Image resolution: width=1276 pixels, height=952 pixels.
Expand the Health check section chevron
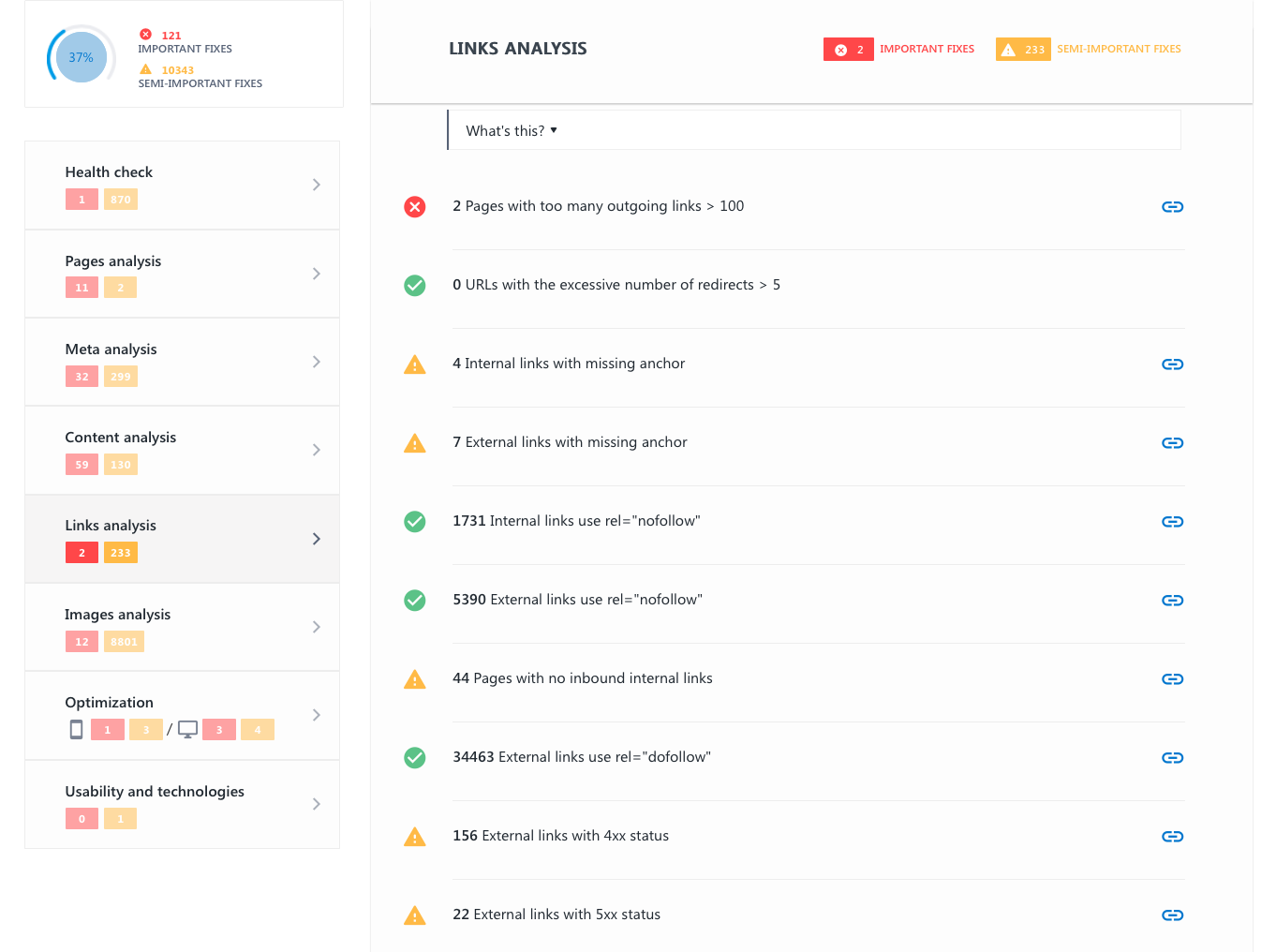point(316,185)
